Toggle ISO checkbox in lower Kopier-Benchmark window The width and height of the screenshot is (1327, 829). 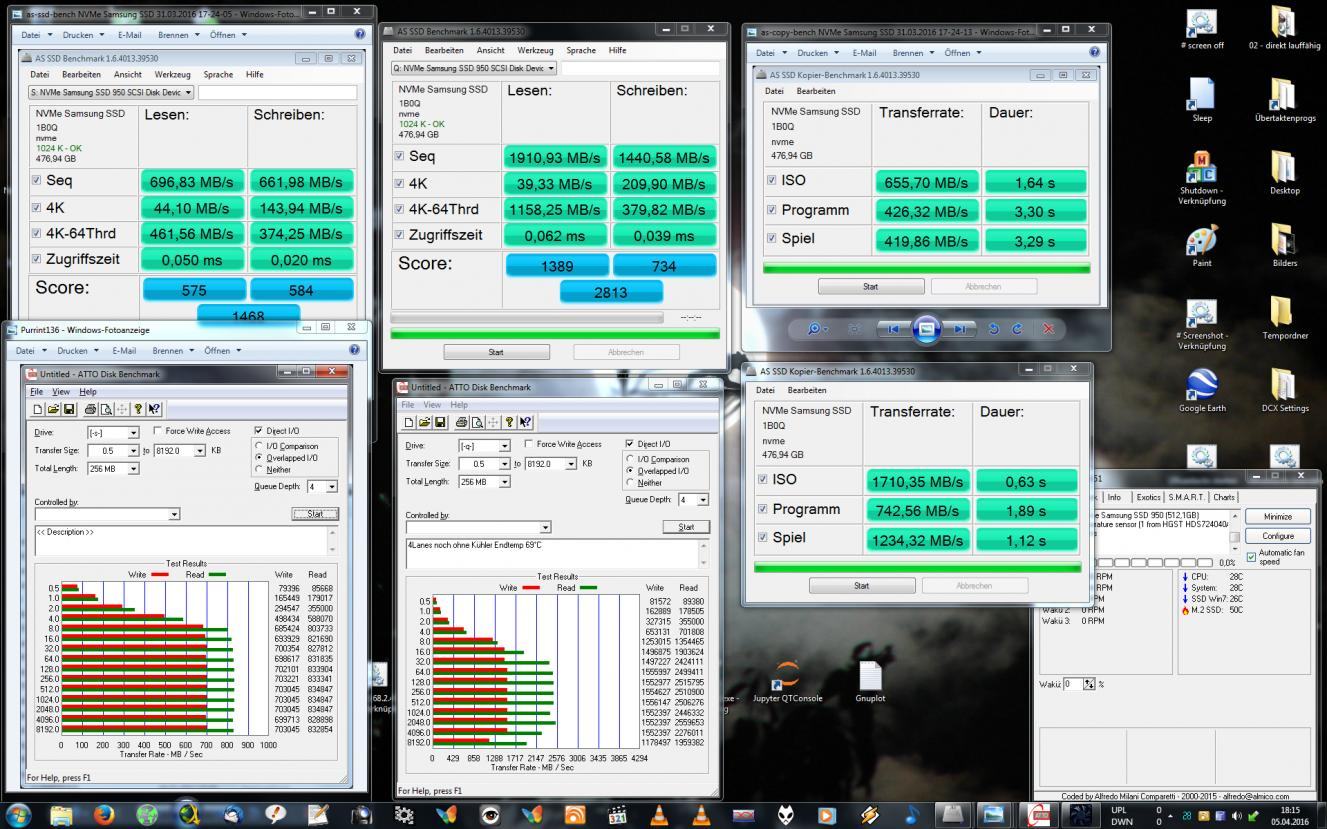764,480
